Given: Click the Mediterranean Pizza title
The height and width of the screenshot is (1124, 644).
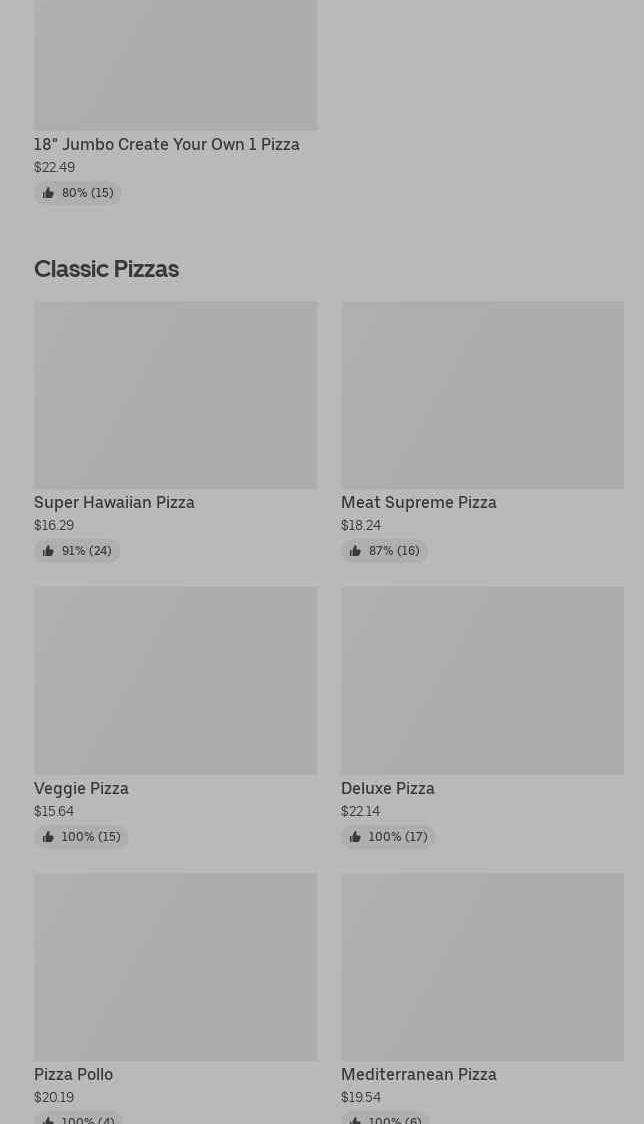Looking at the screenshot, I should click(x=419, y=1075).
